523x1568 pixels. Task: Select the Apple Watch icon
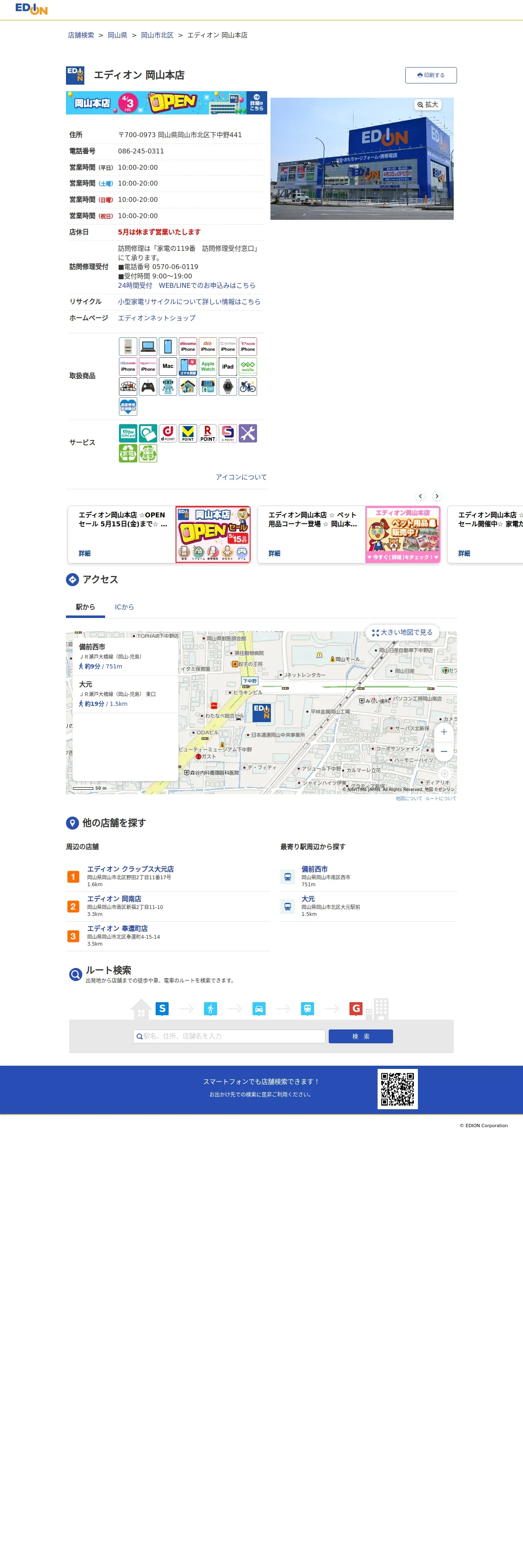[208, 366]
